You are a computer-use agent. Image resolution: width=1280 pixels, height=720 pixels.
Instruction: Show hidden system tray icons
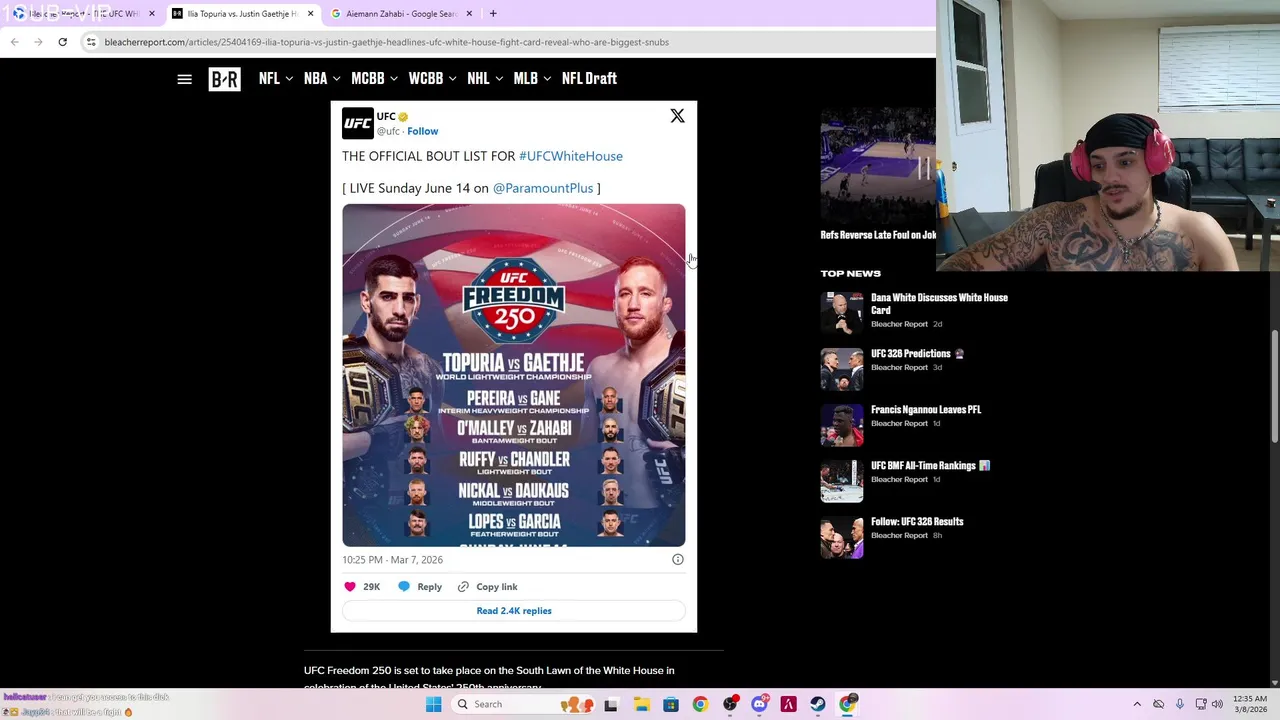pyautogui.click(x=1137, y=704)
